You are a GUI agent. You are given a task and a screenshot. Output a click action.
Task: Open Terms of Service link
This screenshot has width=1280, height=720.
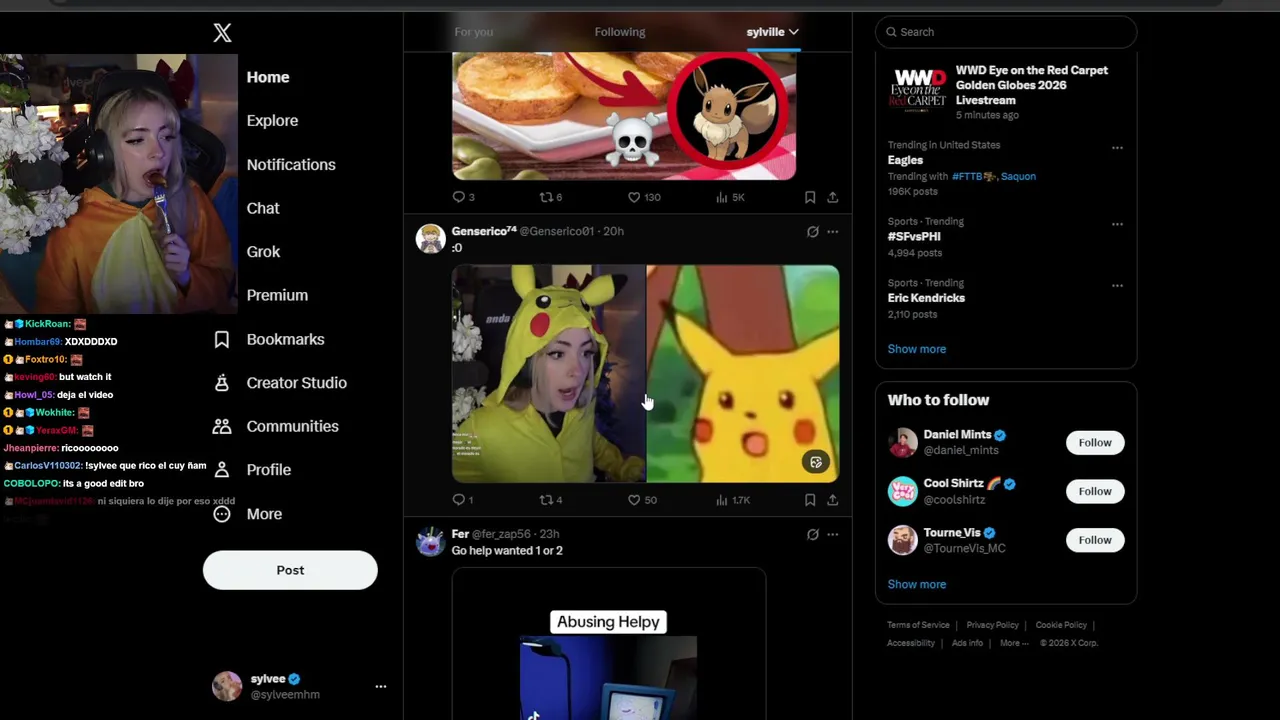coord(918,625)
